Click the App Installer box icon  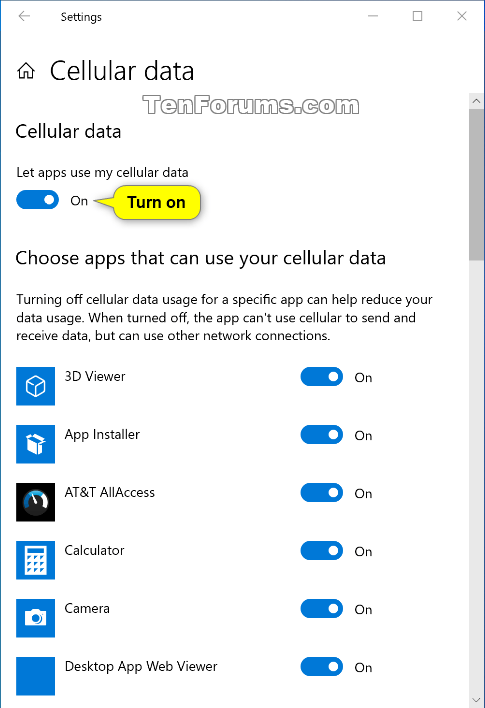[35, 444]
